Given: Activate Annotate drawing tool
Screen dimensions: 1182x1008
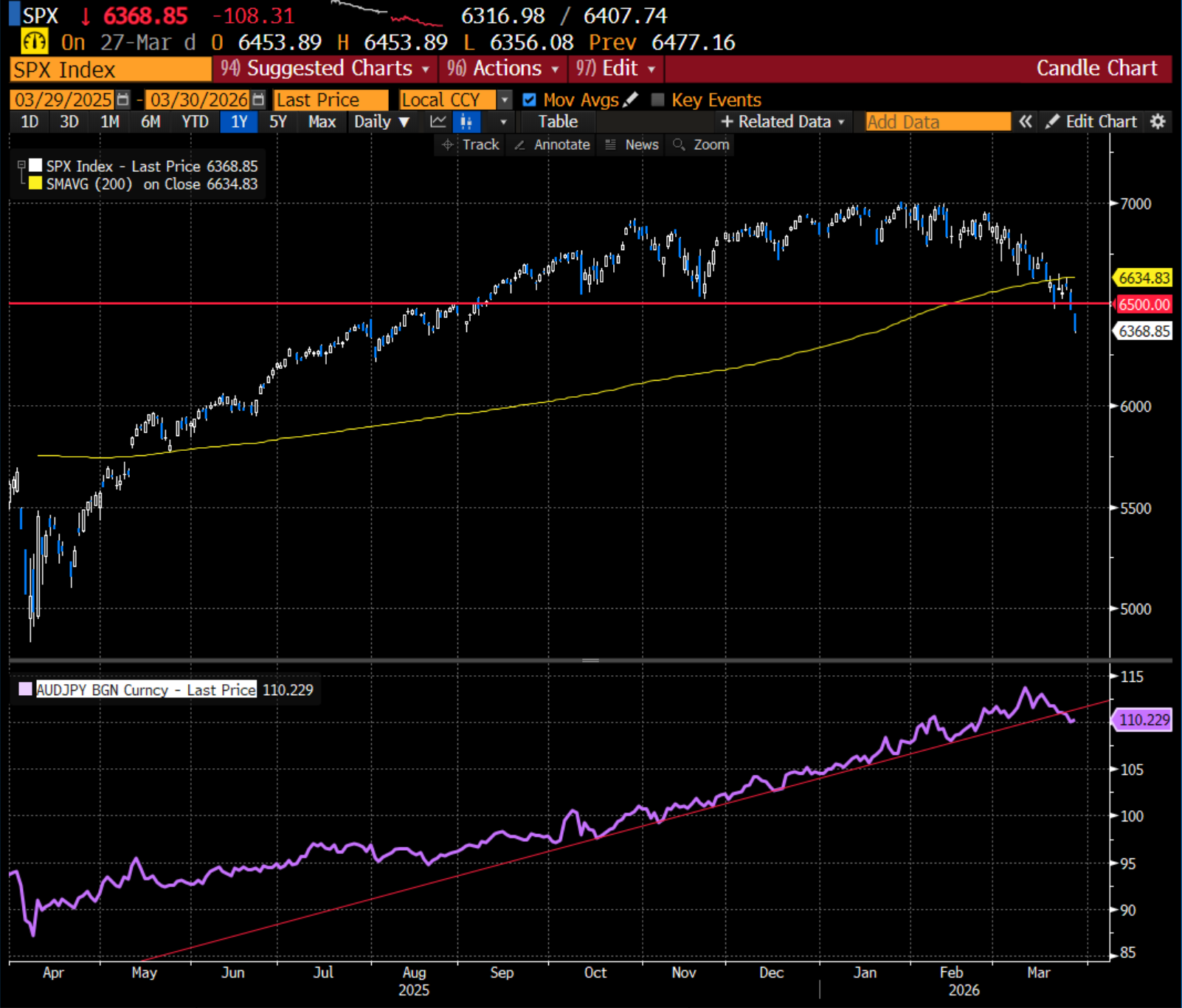Looking at the screenshot, I should click(553, 145).
